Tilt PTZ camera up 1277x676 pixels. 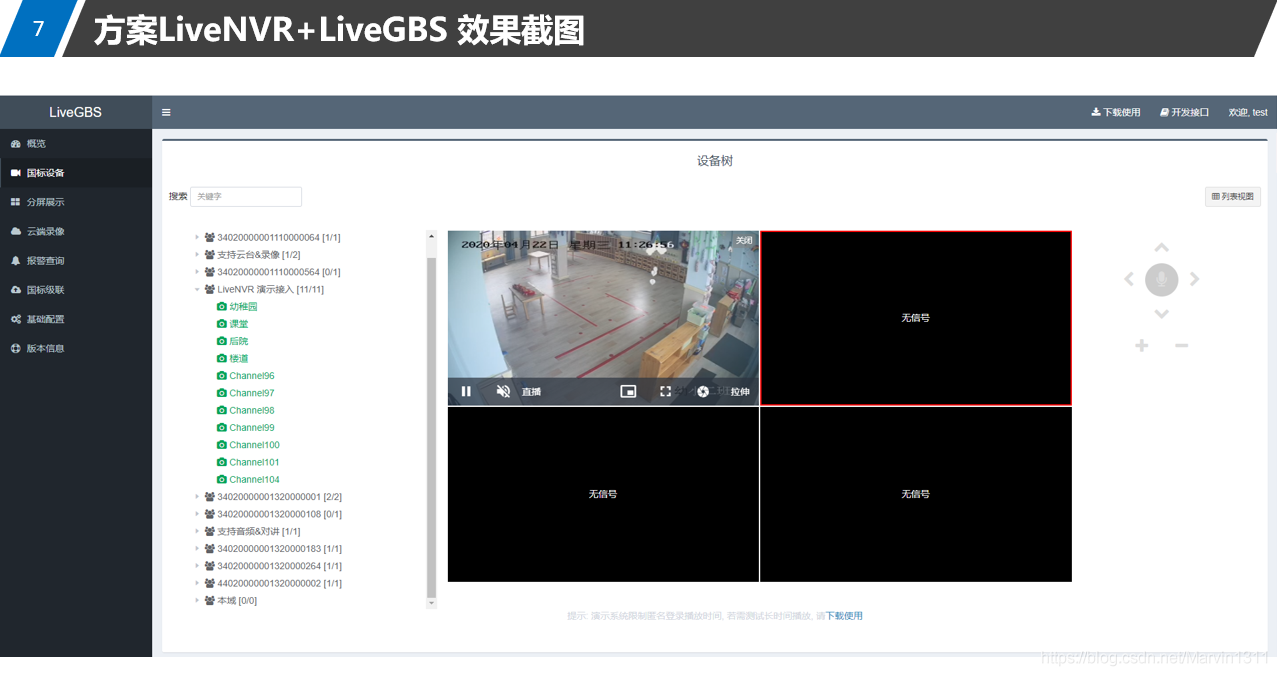click(1161, 248)
